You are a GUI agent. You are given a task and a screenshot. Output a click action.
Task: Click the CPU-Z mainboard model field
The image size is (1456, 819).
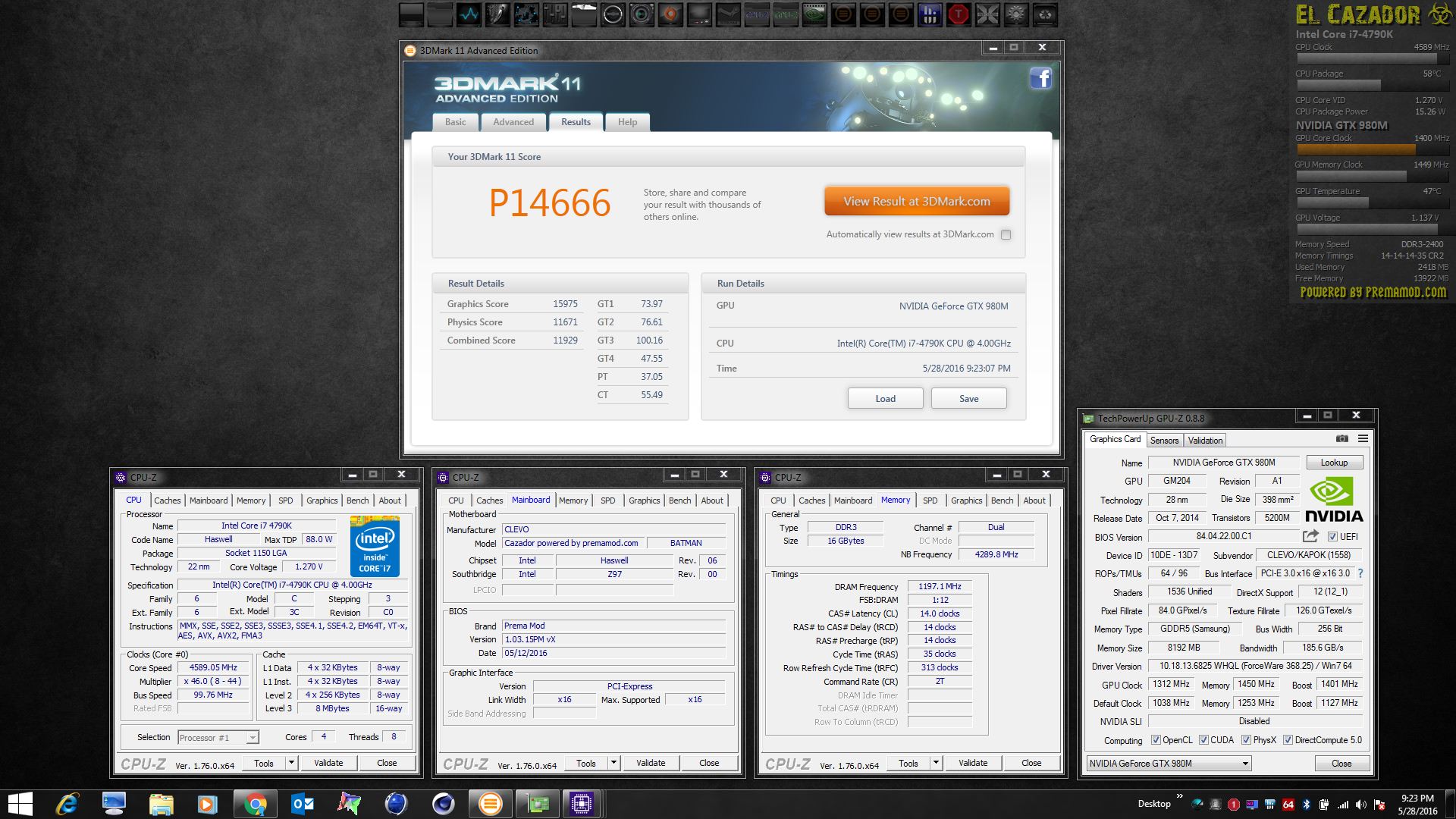[573, 543]
